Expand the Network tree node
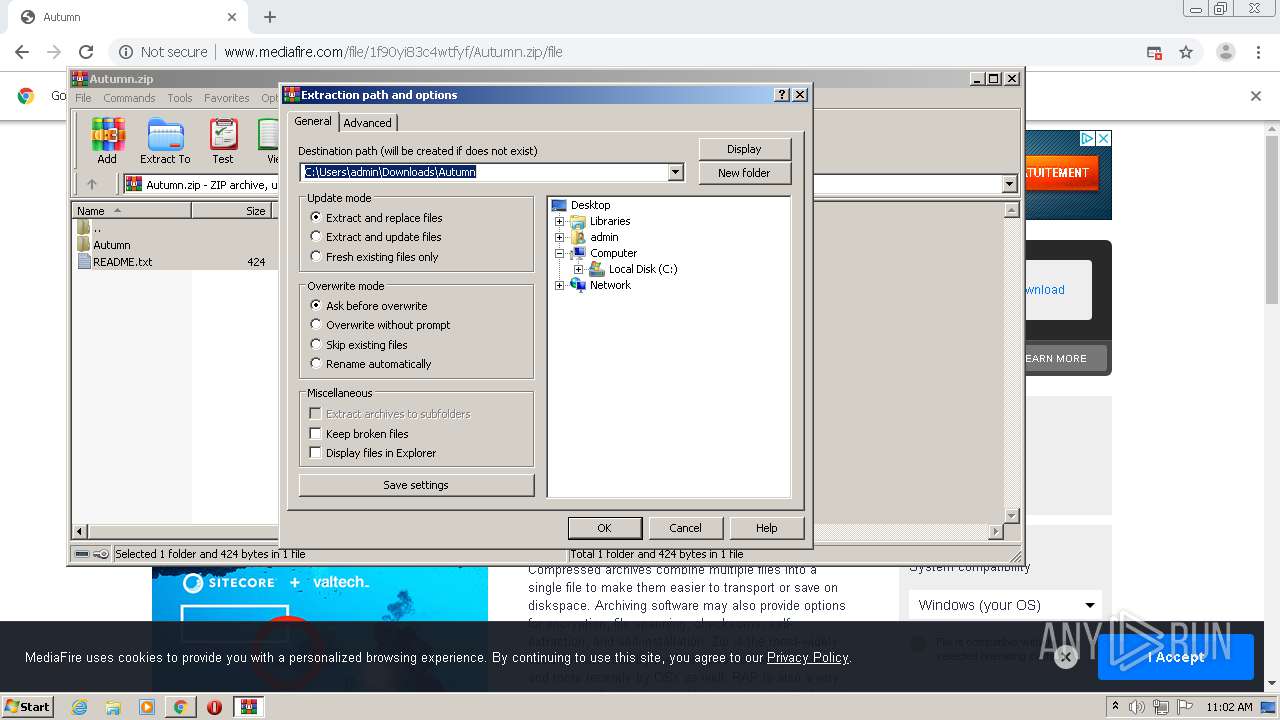This screenshot has height=720, width=1280. (x=560, y=285)
